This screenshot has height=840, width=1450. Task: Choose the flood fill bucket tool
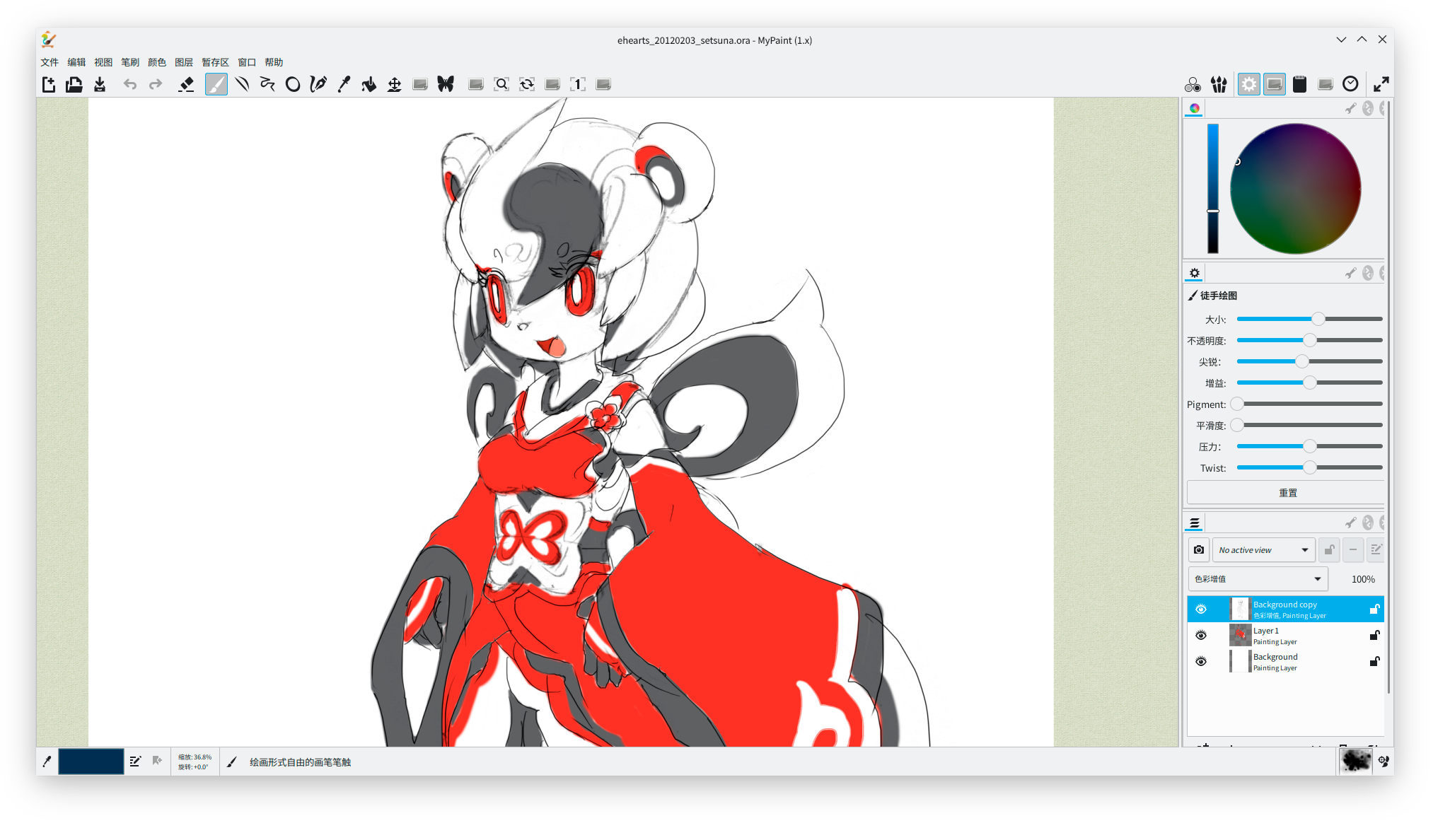pyautogui.click(x=369, y=85)
